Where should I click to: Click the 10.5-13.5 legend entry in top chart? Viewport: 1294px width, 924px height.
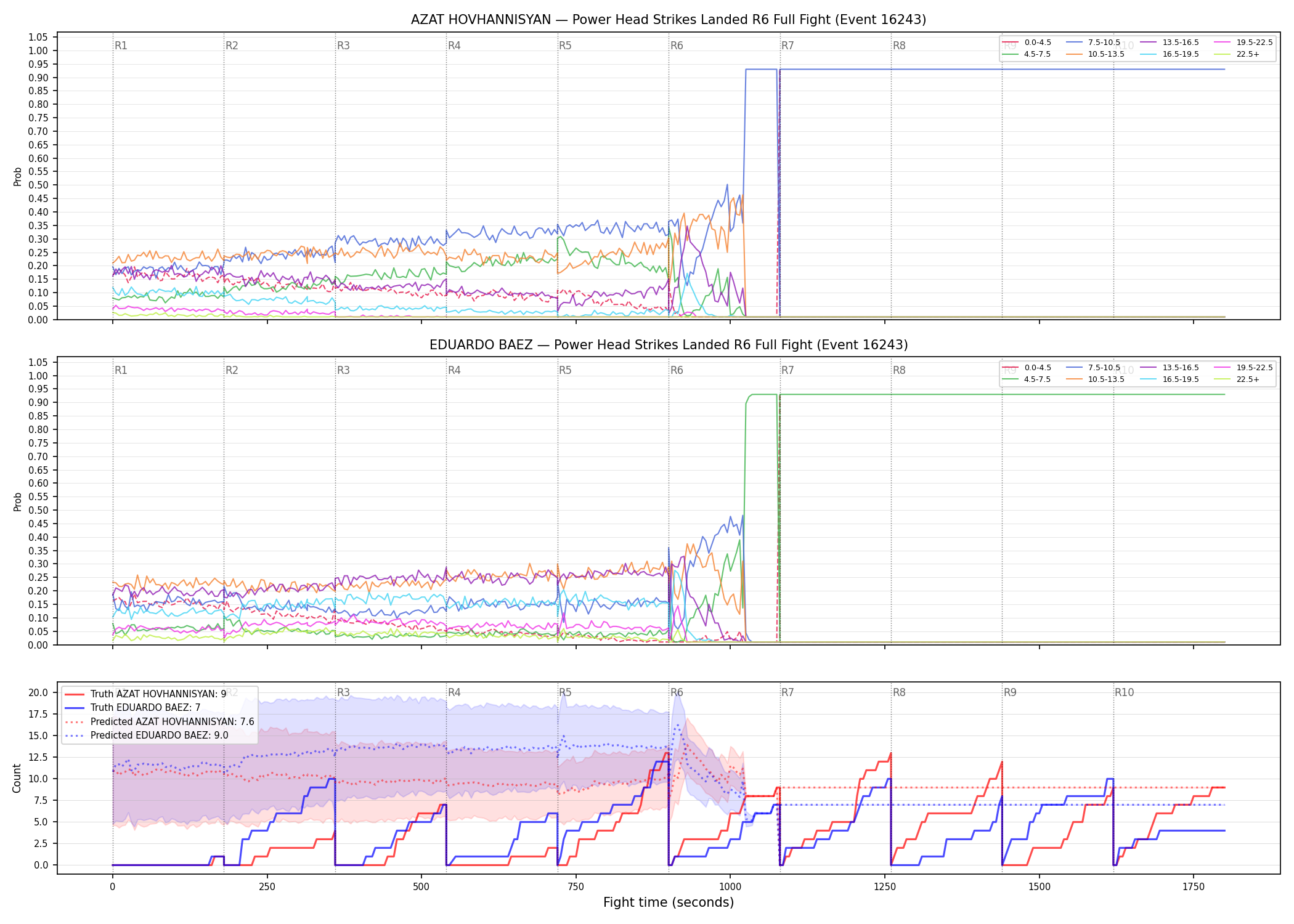(x=1095, y=54)
